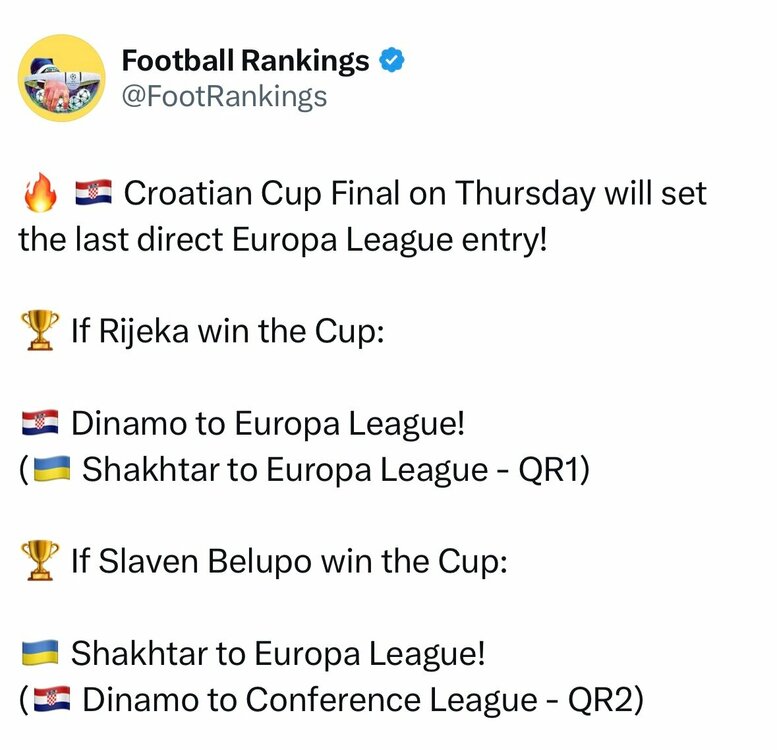The height and width of the screenshot is (750, 777).
Task: Click the Croatian flag beside Croatian Cup Final
Action: (96, 194)
